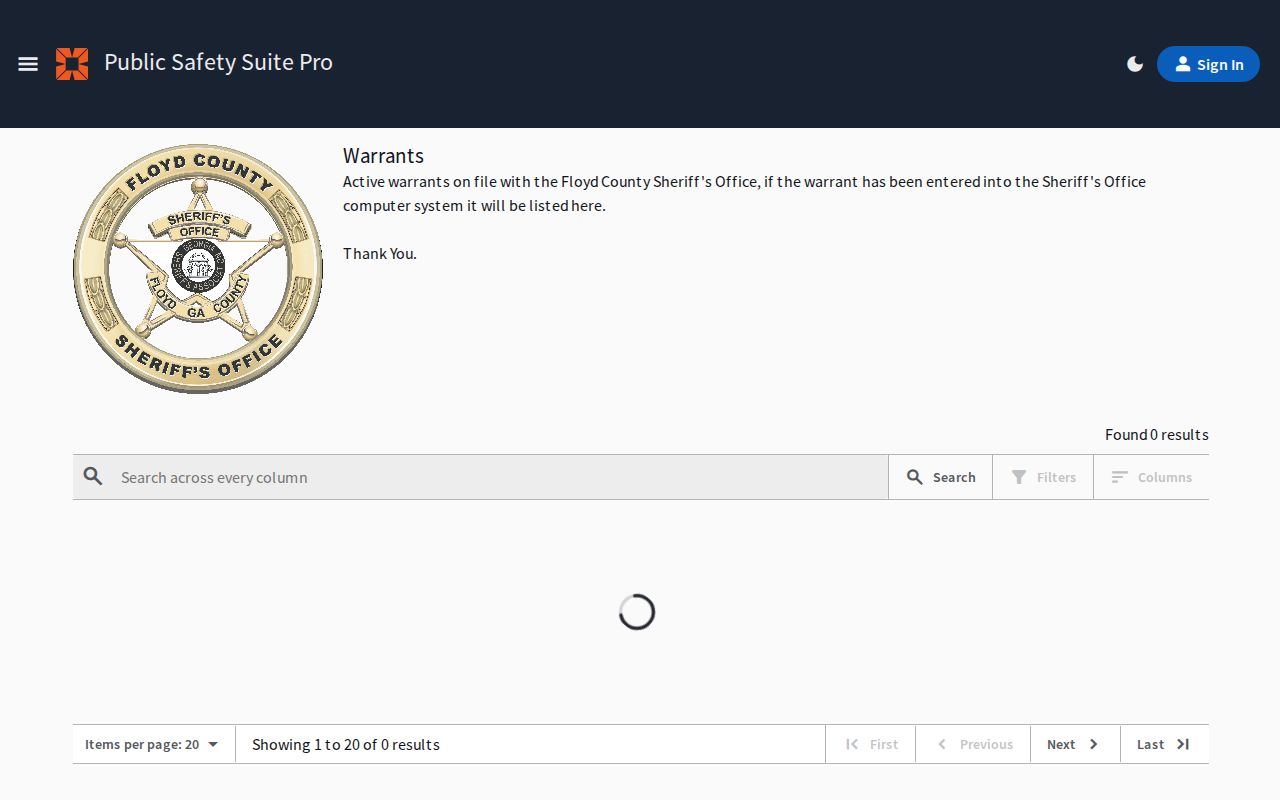
Task: Click the Sign In button
Action: coord(1208,64)
